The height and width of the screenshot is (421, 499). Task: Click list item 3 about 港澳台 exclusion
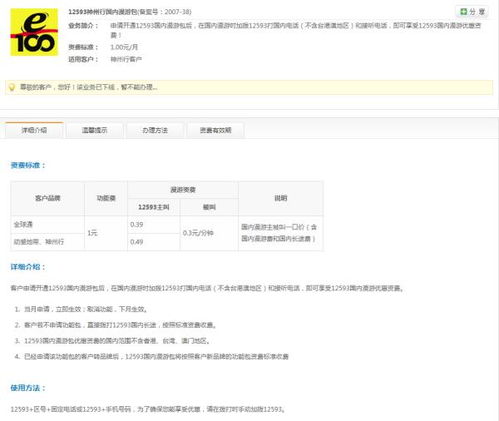click(112, 341)
